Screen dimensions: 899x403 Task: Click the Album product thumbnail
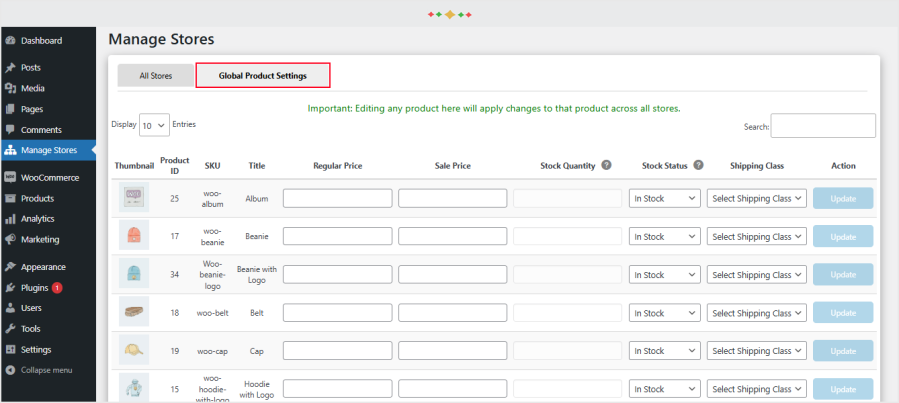pos(134,197)
